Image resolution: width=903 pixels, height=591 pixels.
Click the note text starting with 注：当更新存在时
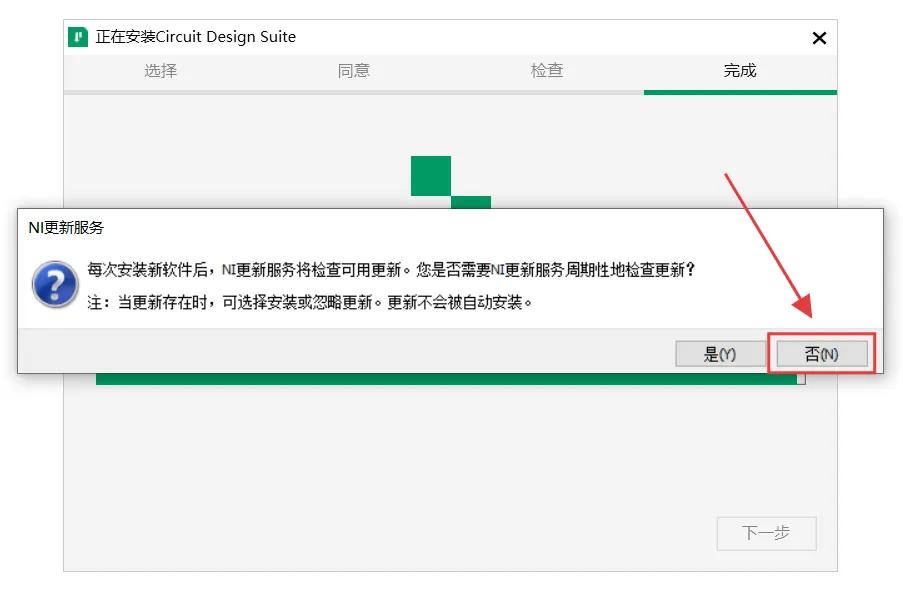[x=310, y=302]
